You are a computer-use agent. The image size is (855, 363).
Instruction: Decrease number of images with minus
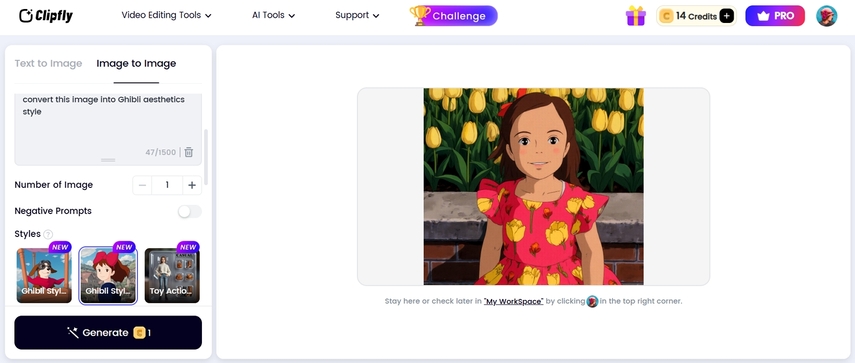142,185
